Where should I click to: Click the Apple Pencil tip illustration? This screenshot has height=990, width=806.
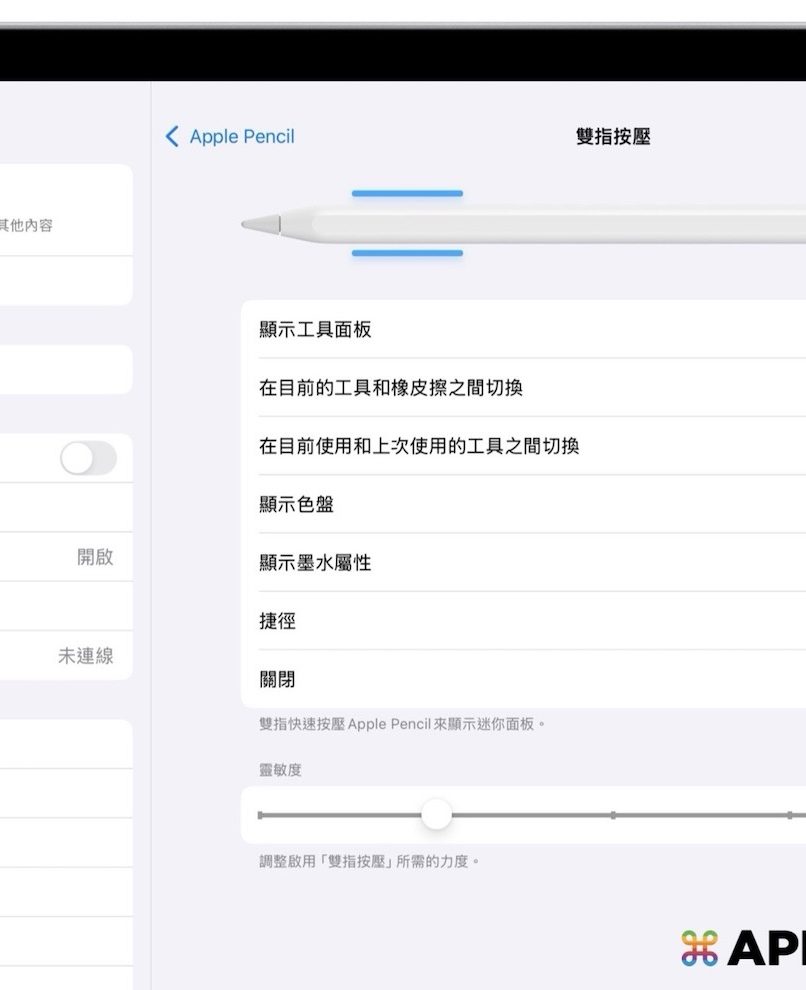point(260,224)
